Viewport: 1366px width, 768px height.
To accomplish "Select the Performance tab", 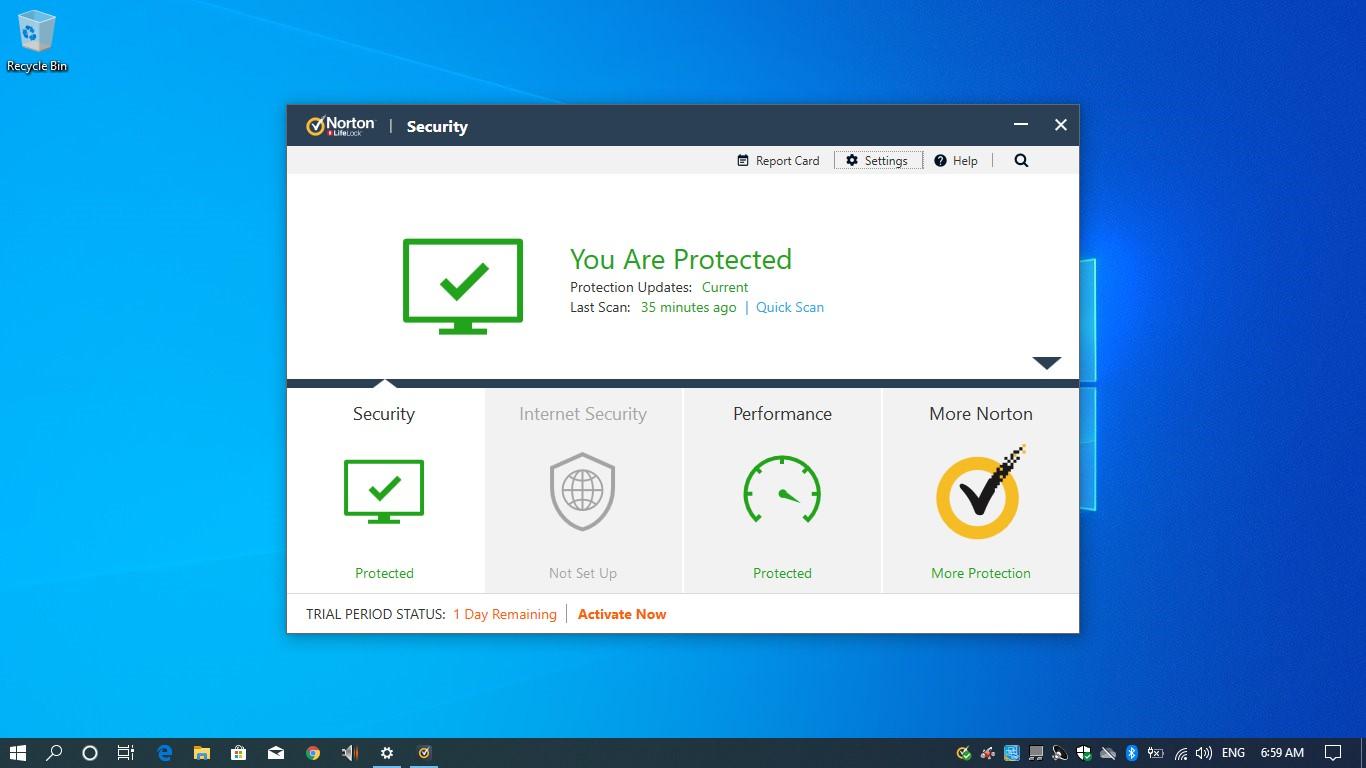I will click(x=782, y=491).
